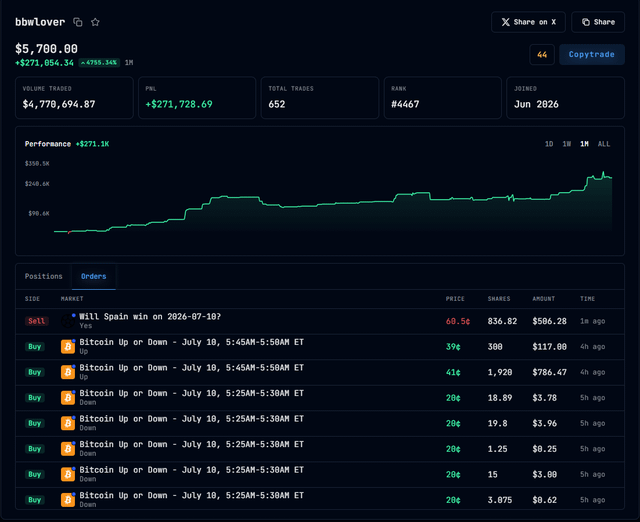The image size is (640, 522).
Task: Share profile on X
Action: 528,22
